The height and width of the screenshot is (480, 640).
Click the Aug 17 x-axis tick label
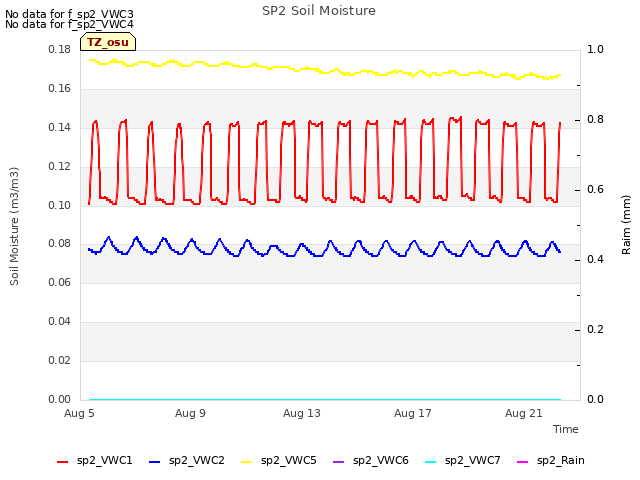pos(413,413)
